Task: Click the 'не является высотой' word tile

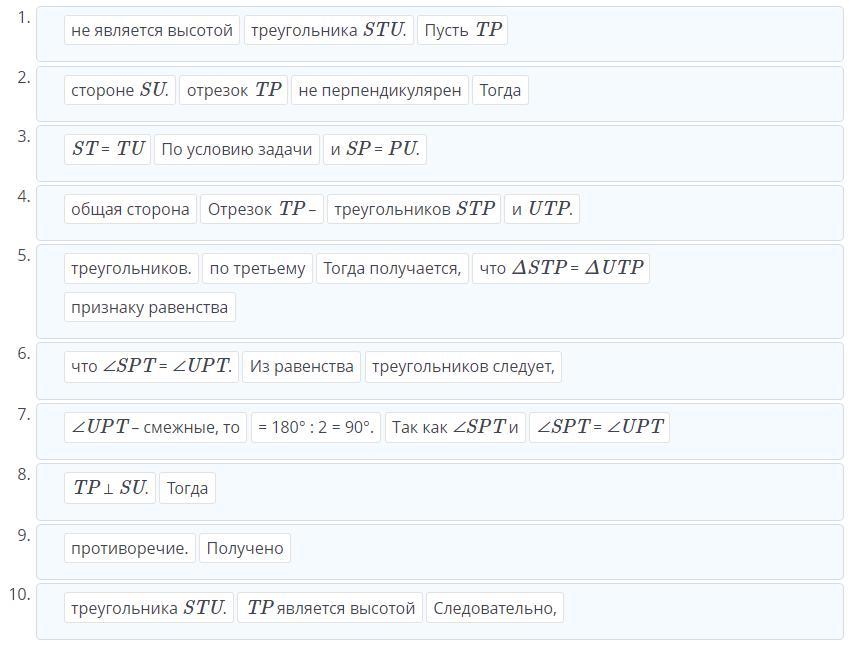Action: pyautogui.click(x=152, y=30)
